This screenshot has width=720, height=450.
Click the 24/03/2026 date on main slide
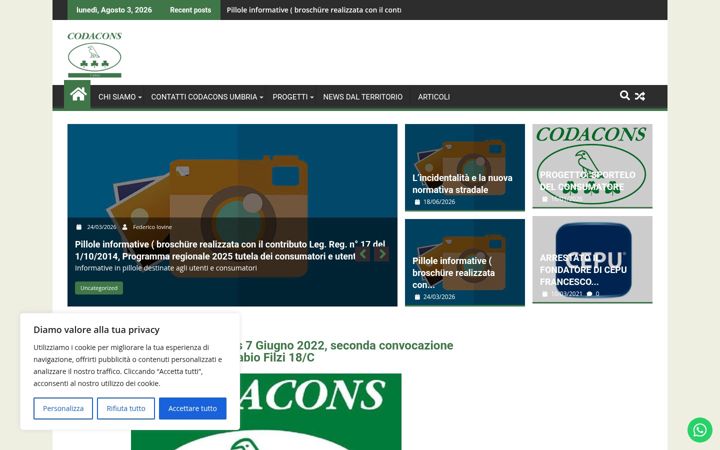pyautogui.click(x=101, y=227)
